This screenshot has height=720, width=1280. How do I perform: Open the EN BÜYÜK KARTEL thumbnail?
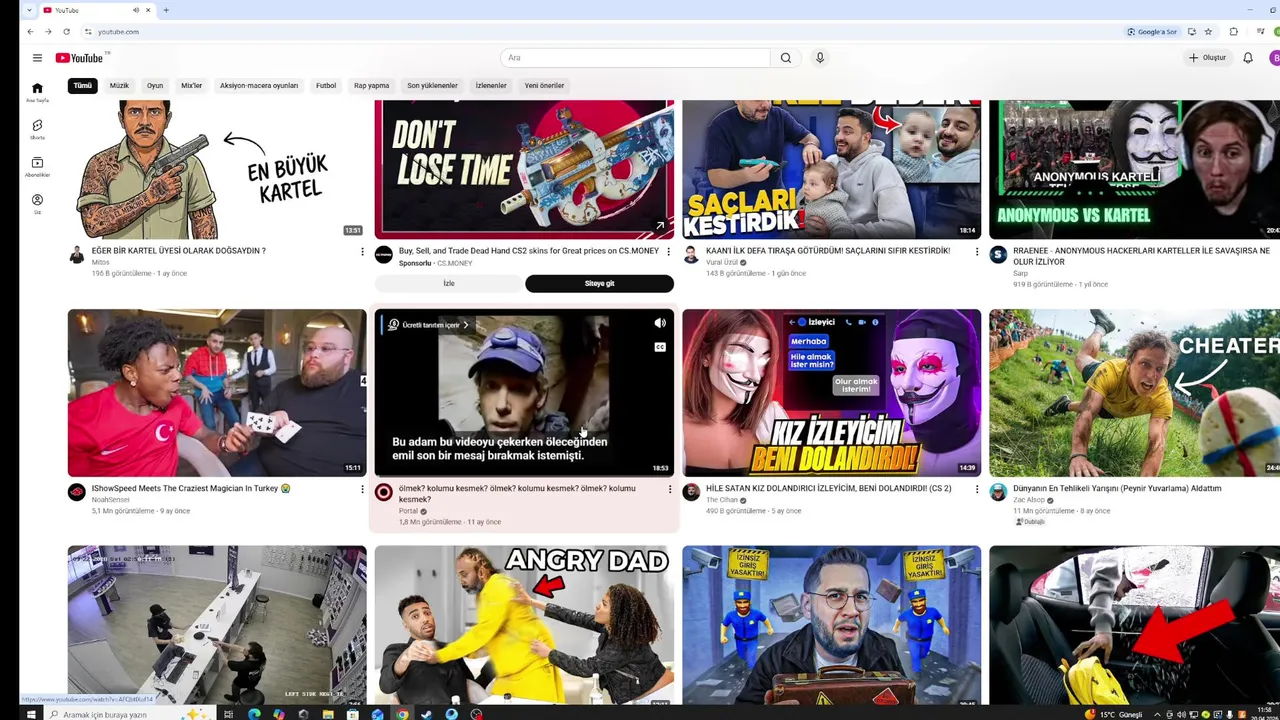click(x=216, y=170)
